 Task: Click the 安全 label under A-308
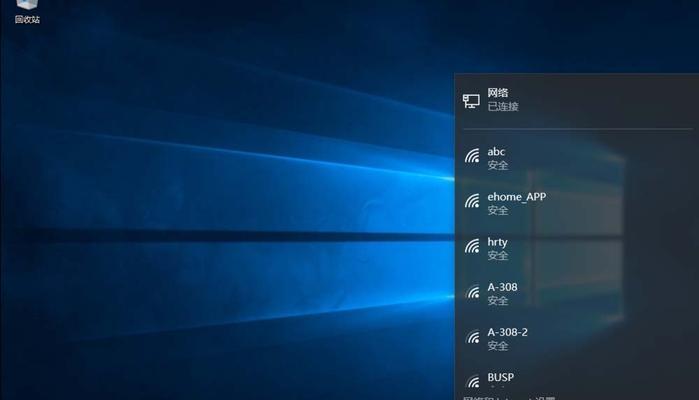coord(498,301)
